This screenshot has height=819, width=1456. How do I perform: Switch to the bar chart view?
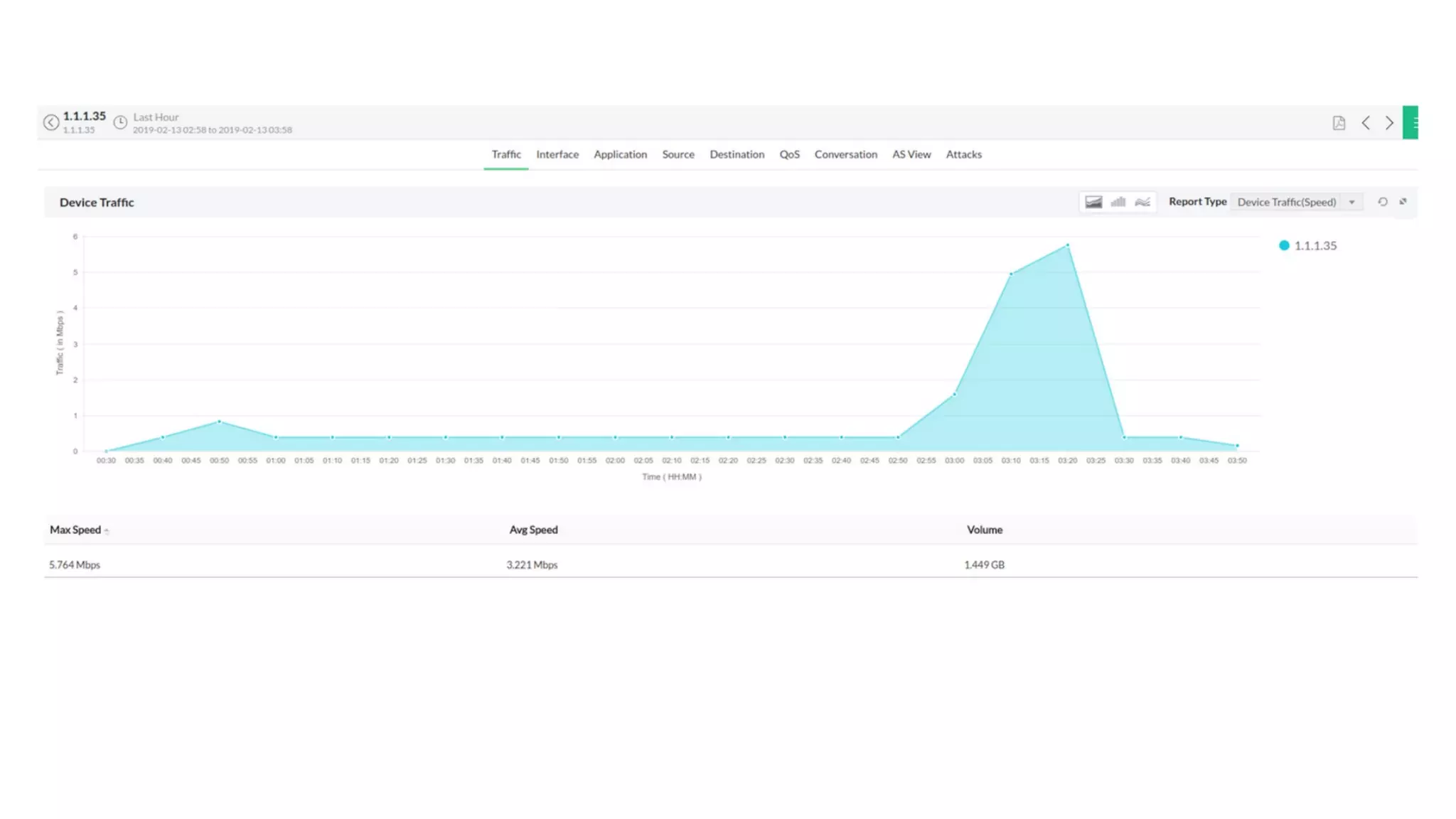[x=1118, y=202]
